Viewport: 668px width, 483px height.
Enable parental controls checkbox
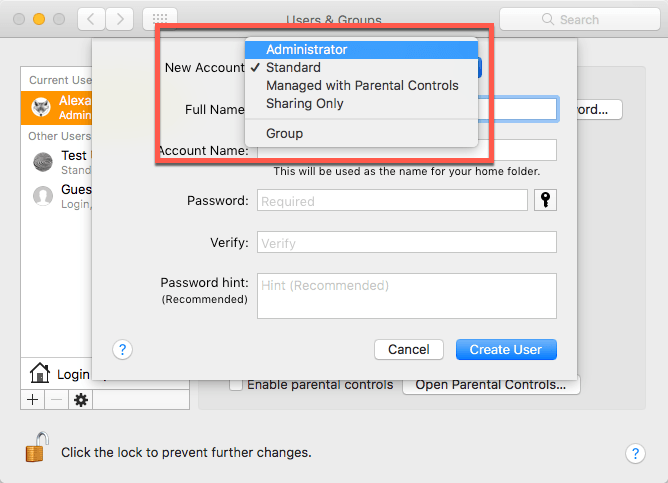point(236,384)
